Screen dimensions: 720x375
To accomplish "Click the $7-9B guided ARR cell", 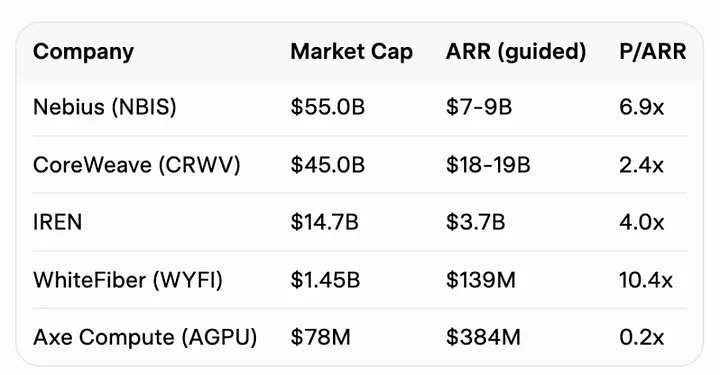I will (x=479, y=107).
